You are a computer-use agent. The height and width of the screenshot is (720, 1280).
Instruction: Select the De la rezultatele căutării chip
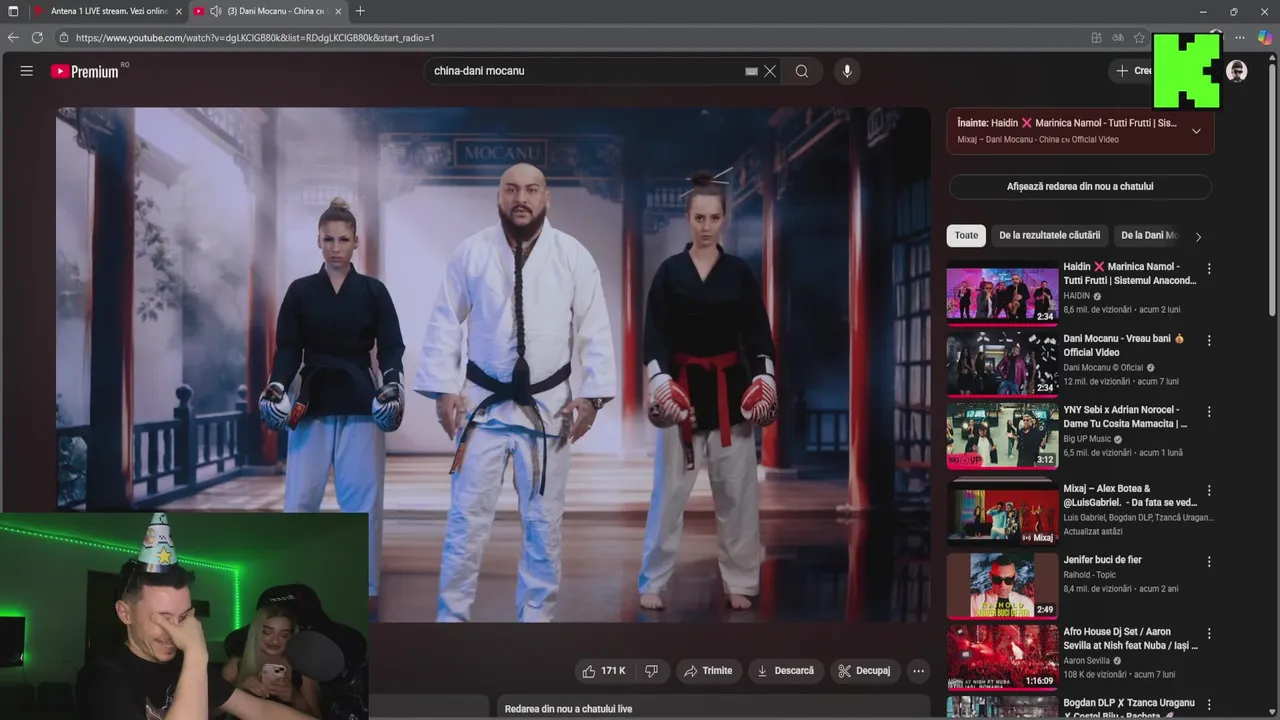1049,236
